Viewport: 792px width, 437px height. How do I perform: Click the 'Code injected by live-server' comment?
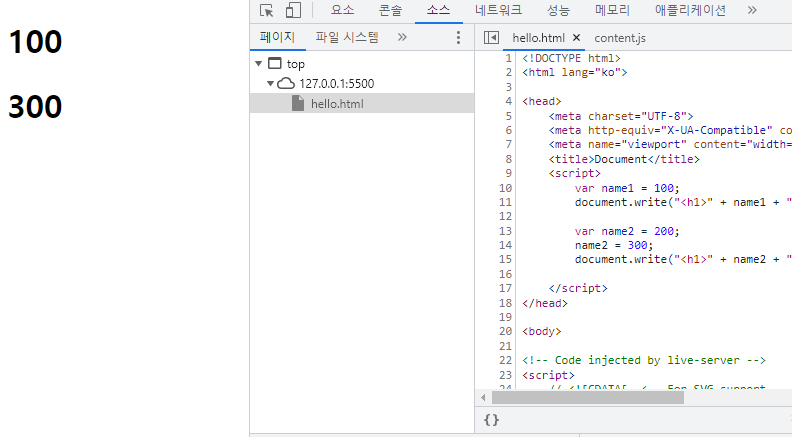[x=644, y=360]
